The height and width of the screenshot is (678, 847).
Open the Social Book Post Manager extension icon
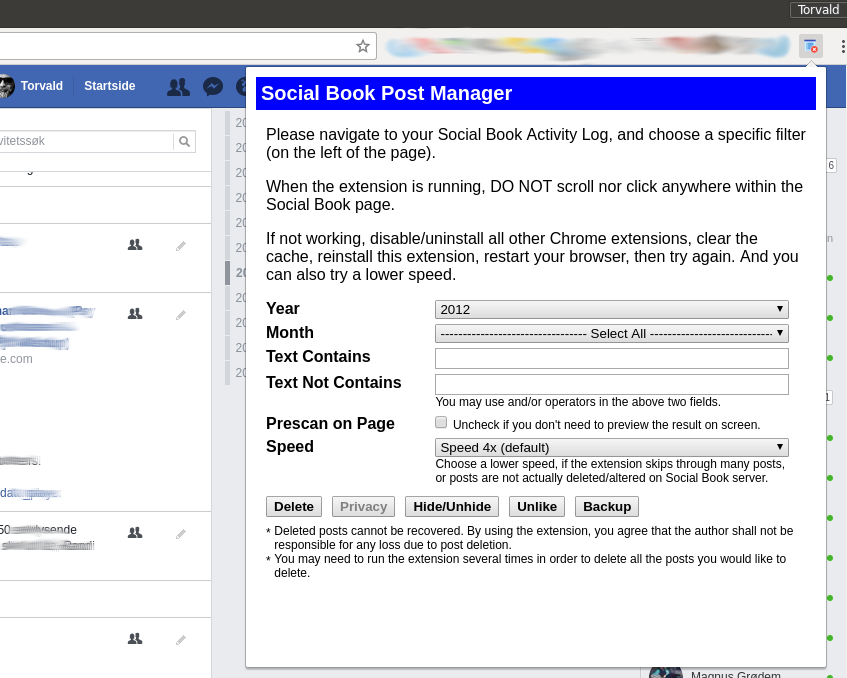click(810, 46)
